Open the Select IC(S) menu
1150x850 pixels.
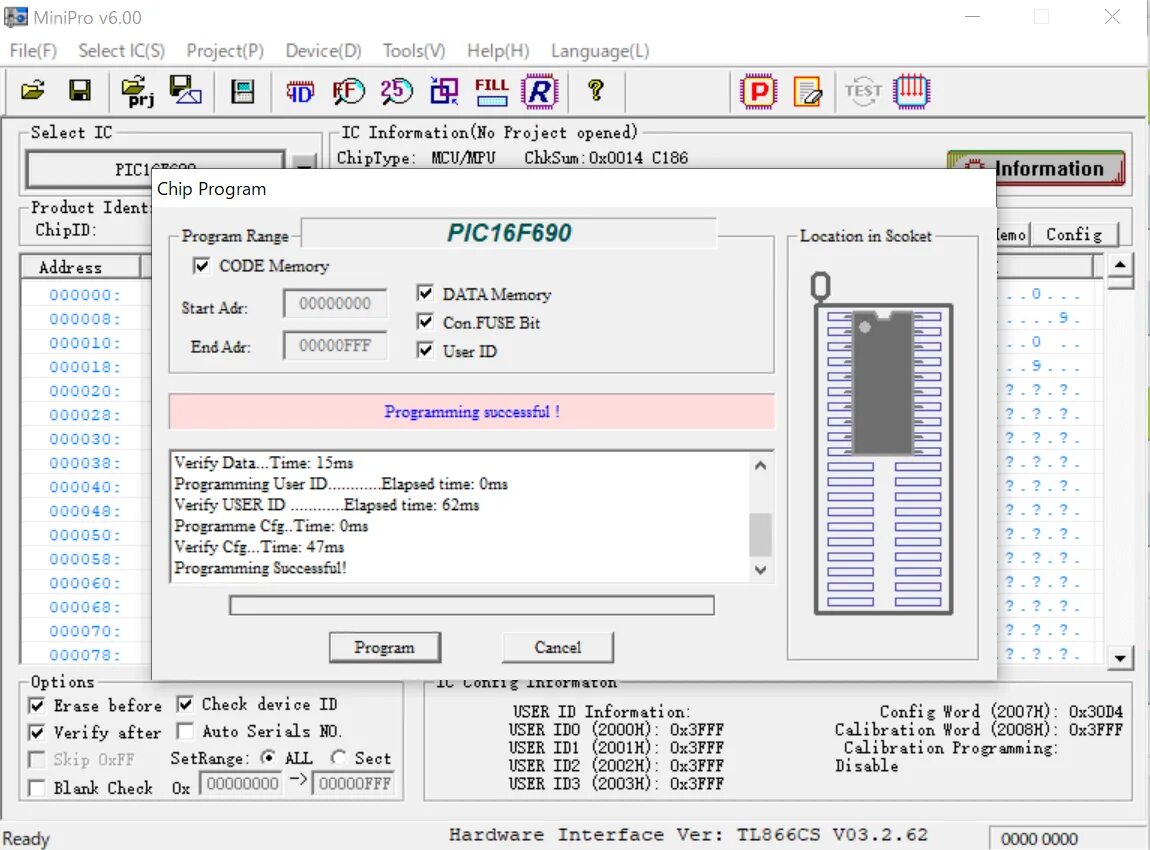pos(122,51)
